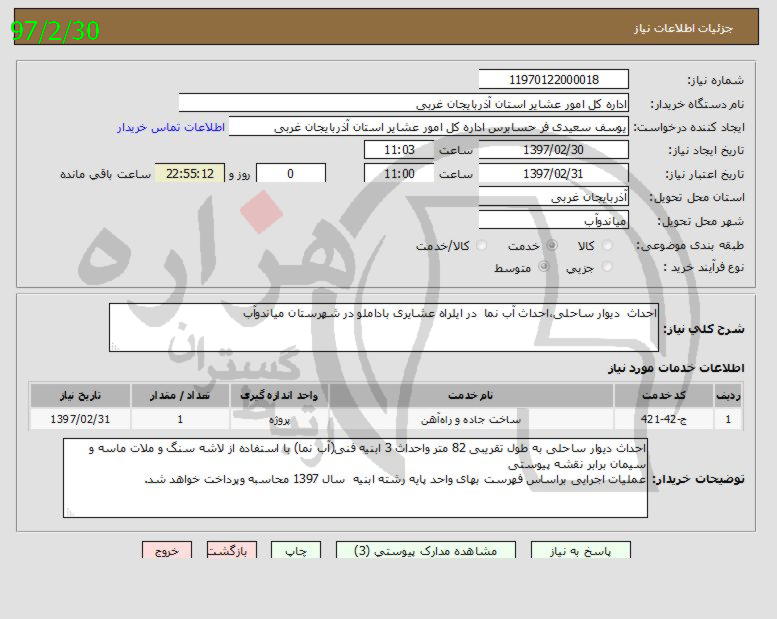This screenshot has height=619, width=777.
Task: Click the نوع فرآیند خرید label
Action: [x=704, y=268]
